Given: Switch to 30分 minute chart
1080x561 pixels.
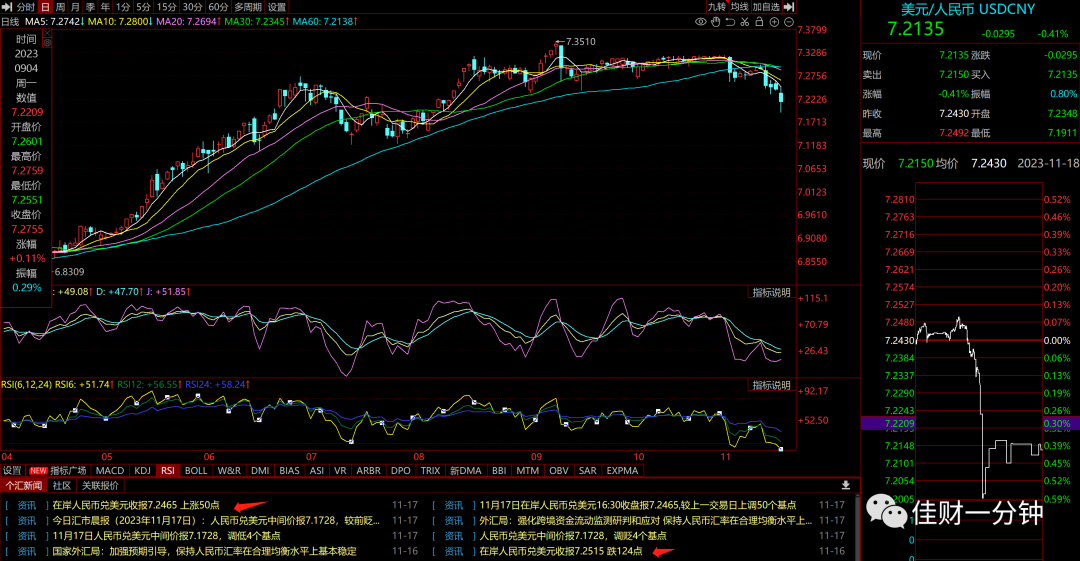Looking at the screenshot, I should [193, 7].
